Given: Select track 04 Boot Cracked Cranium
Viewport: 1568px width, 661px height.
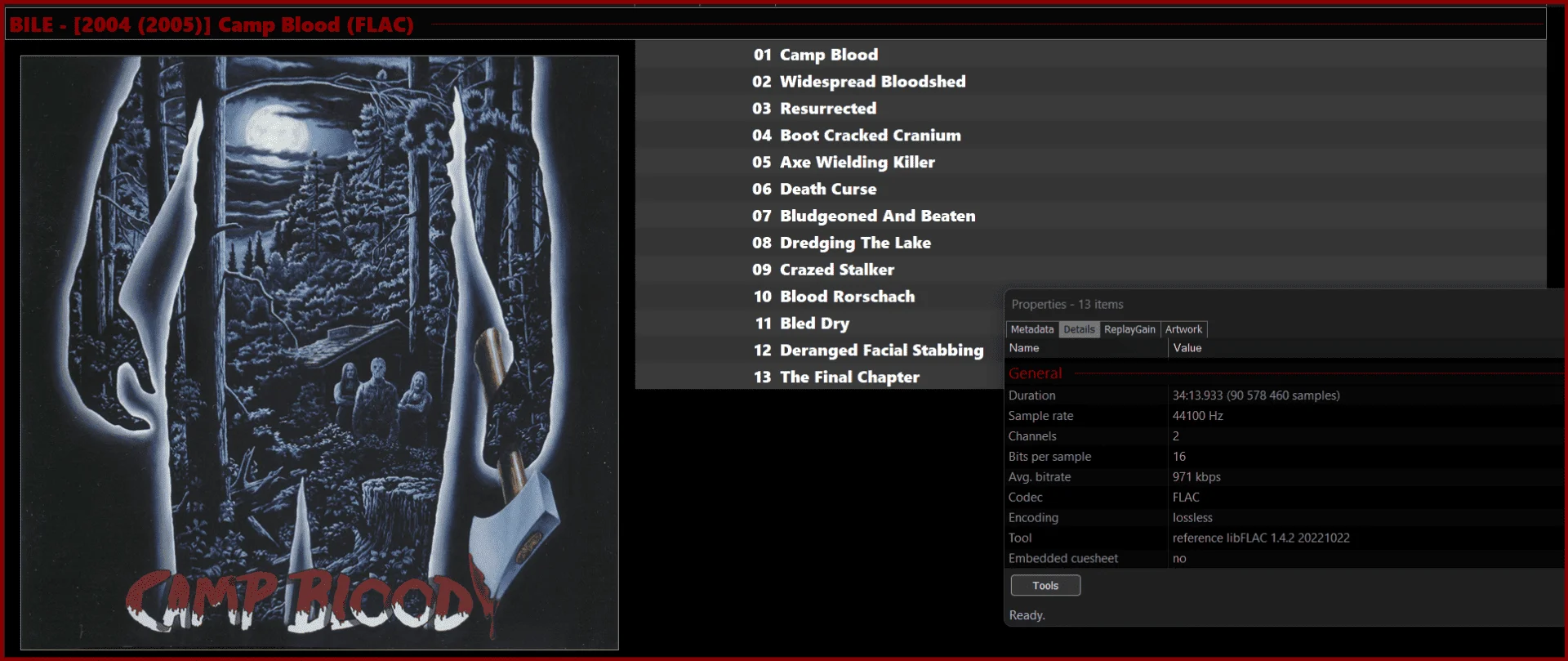Looking at the screenshot, I should pos(1090,136).
